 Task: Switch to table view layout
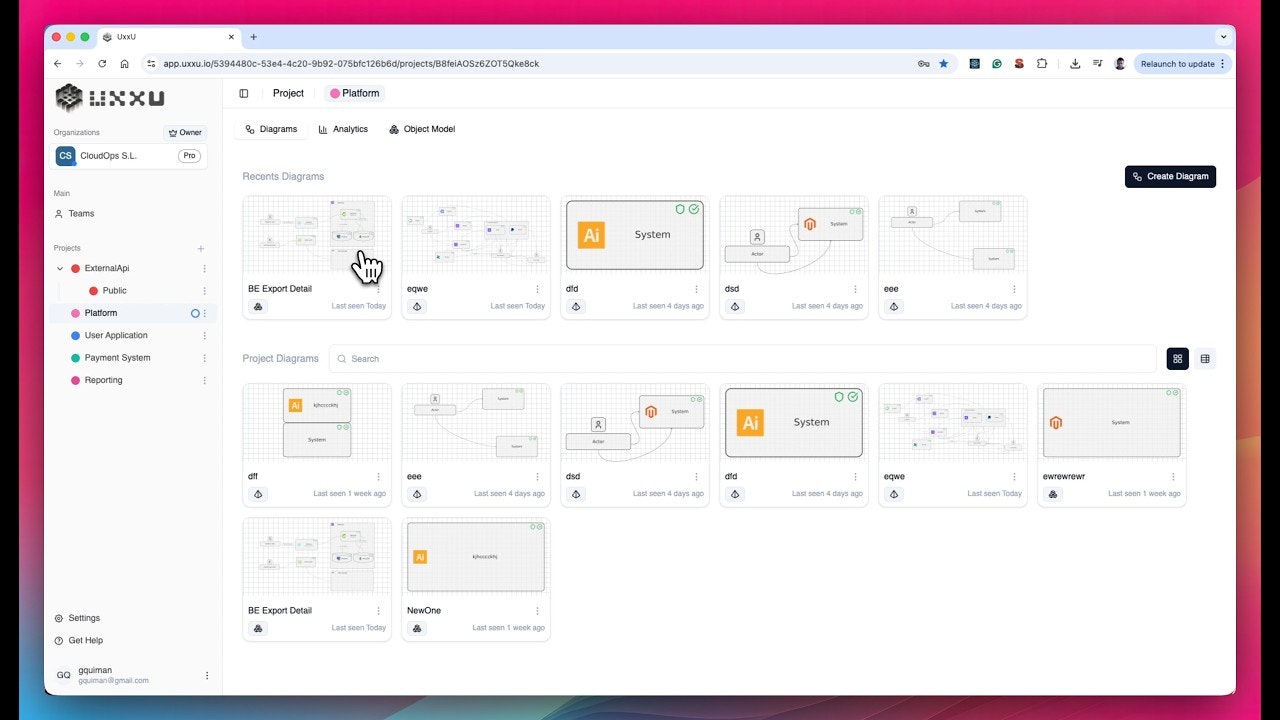click(x=1205, y=358)
